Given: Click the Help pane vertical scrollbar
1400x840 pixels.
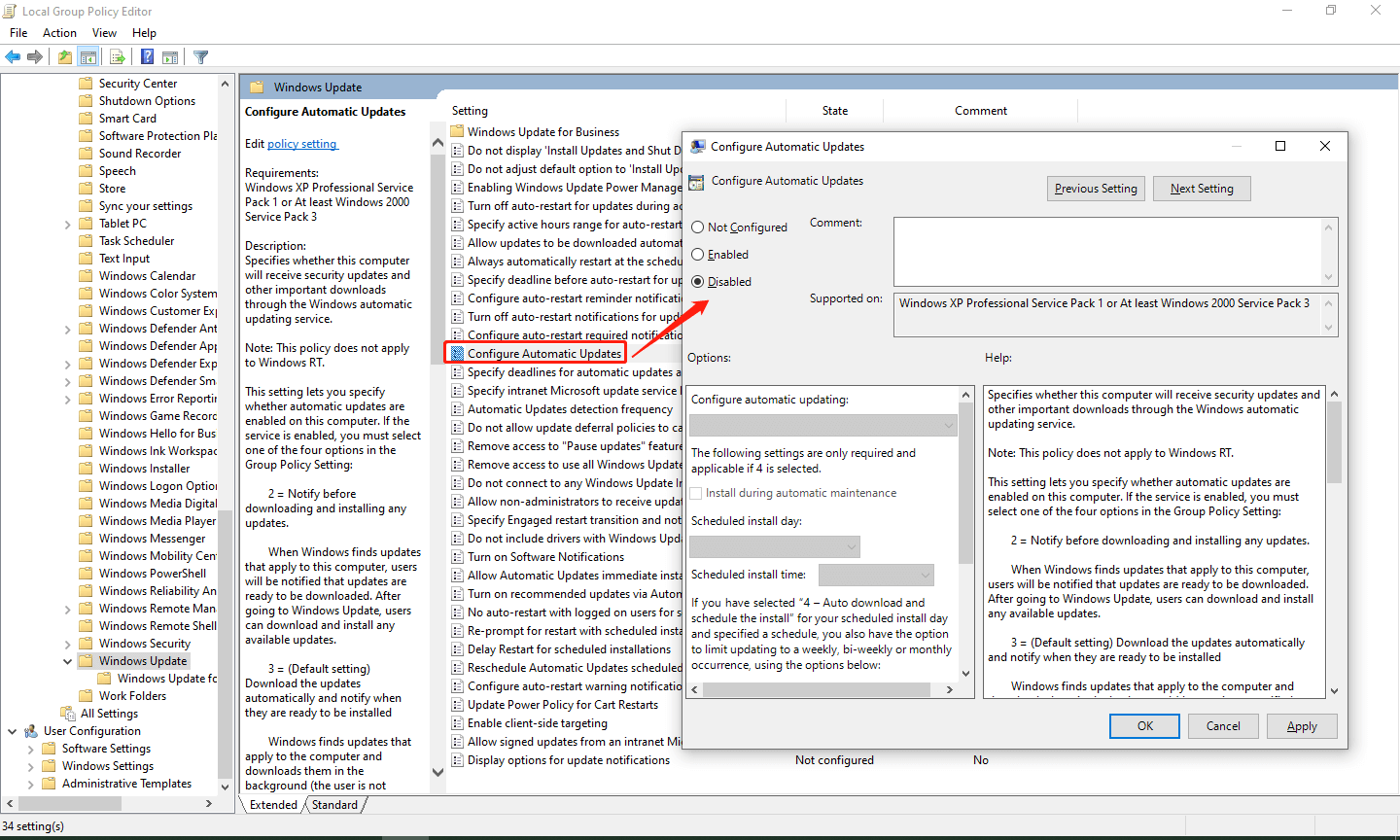Looking at the screenshot, I should pyautogui.click(x=1334, y=542).
